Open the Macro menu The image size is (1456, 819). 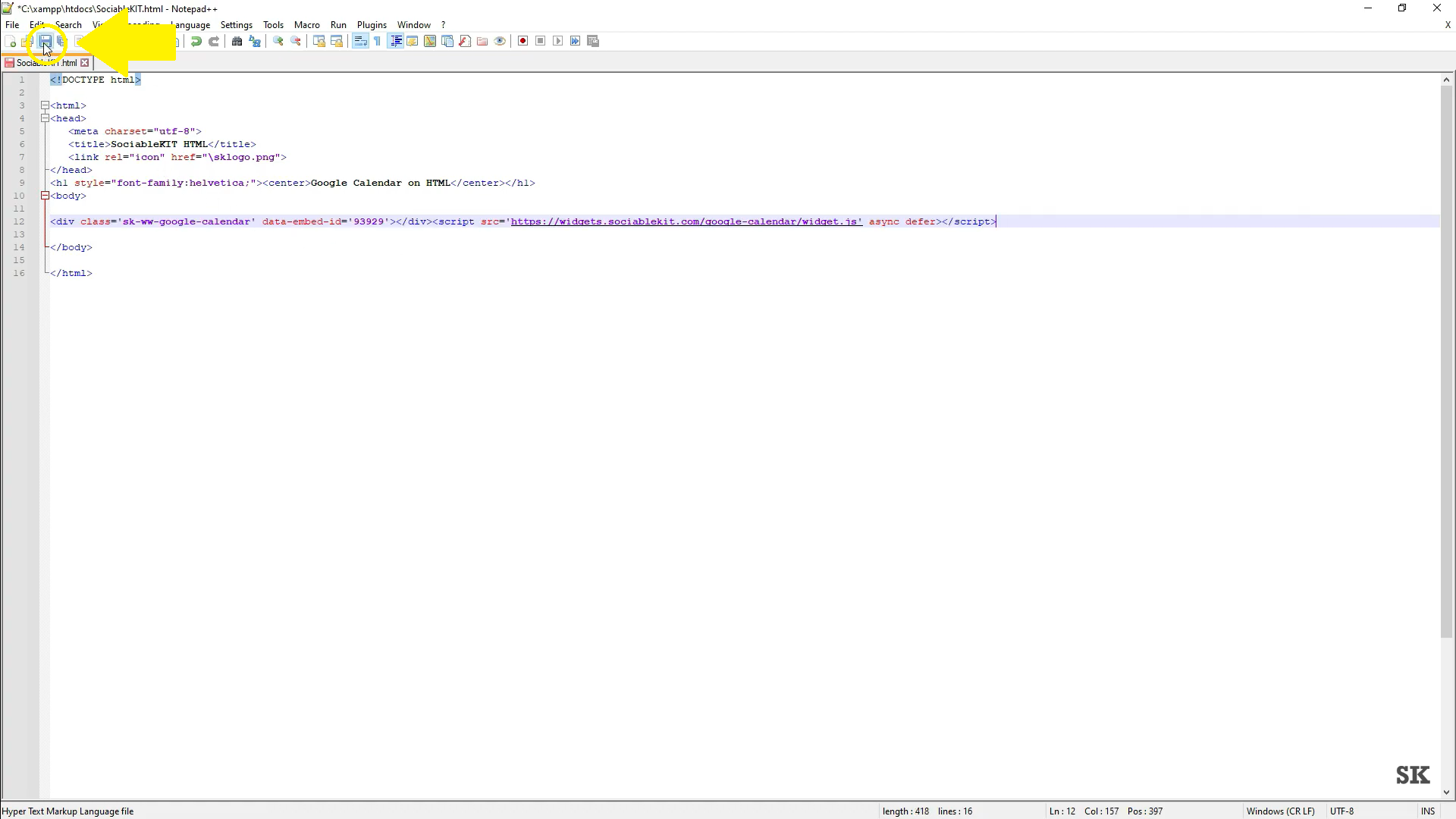tap(307, 25)
